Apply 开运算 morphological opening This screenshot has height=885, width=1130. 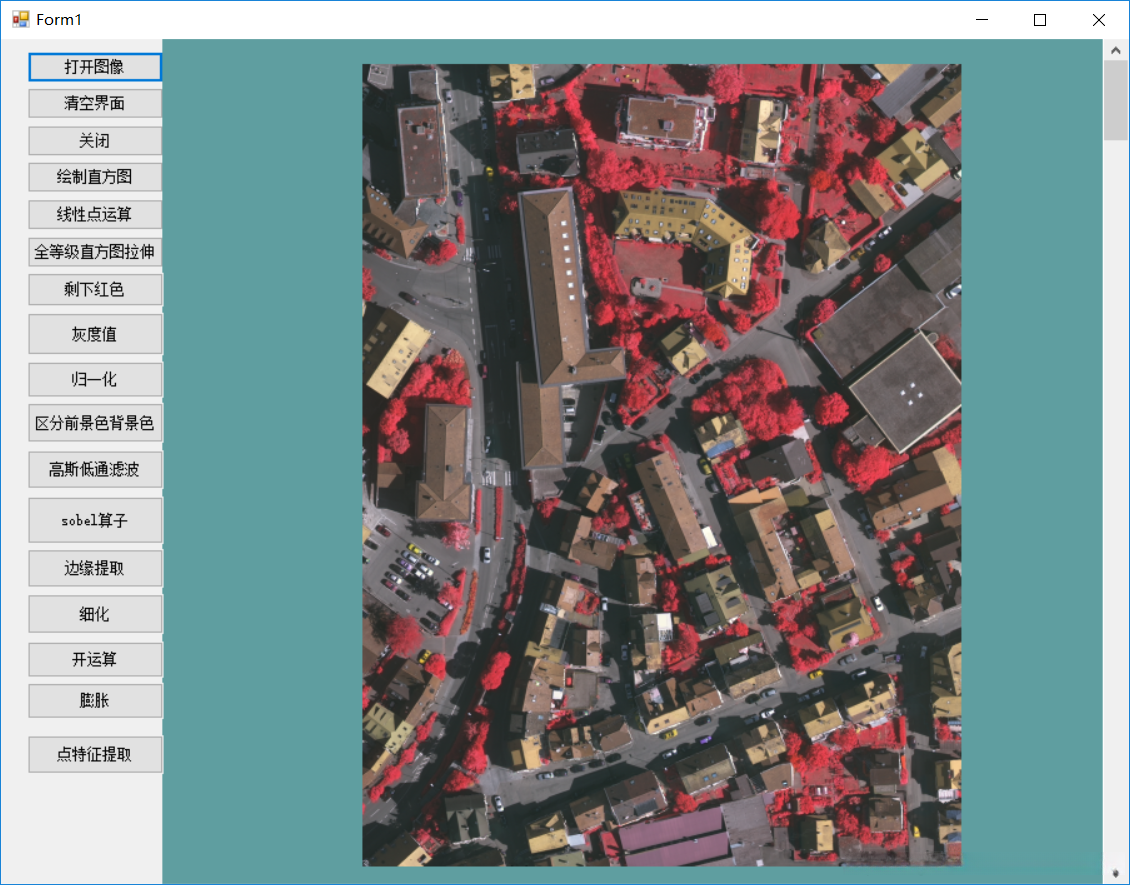pos(95,659)
